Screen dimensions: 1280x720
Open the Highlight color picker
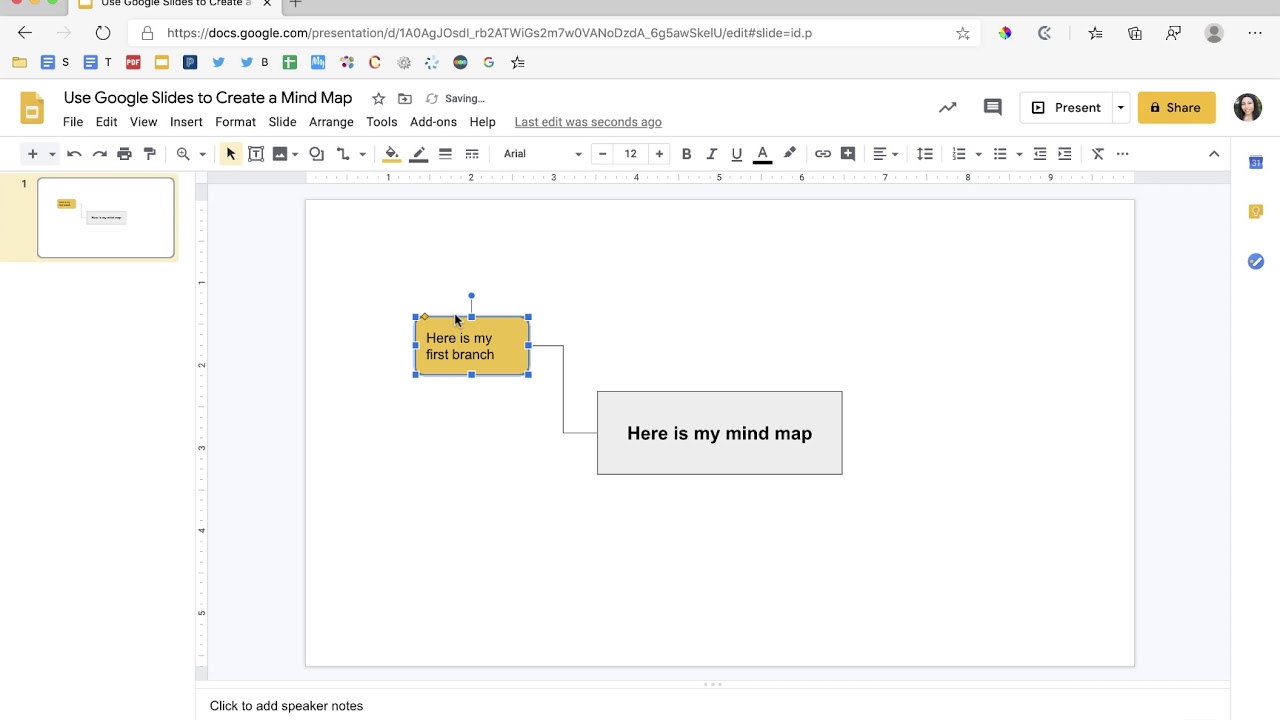(789, 154)
